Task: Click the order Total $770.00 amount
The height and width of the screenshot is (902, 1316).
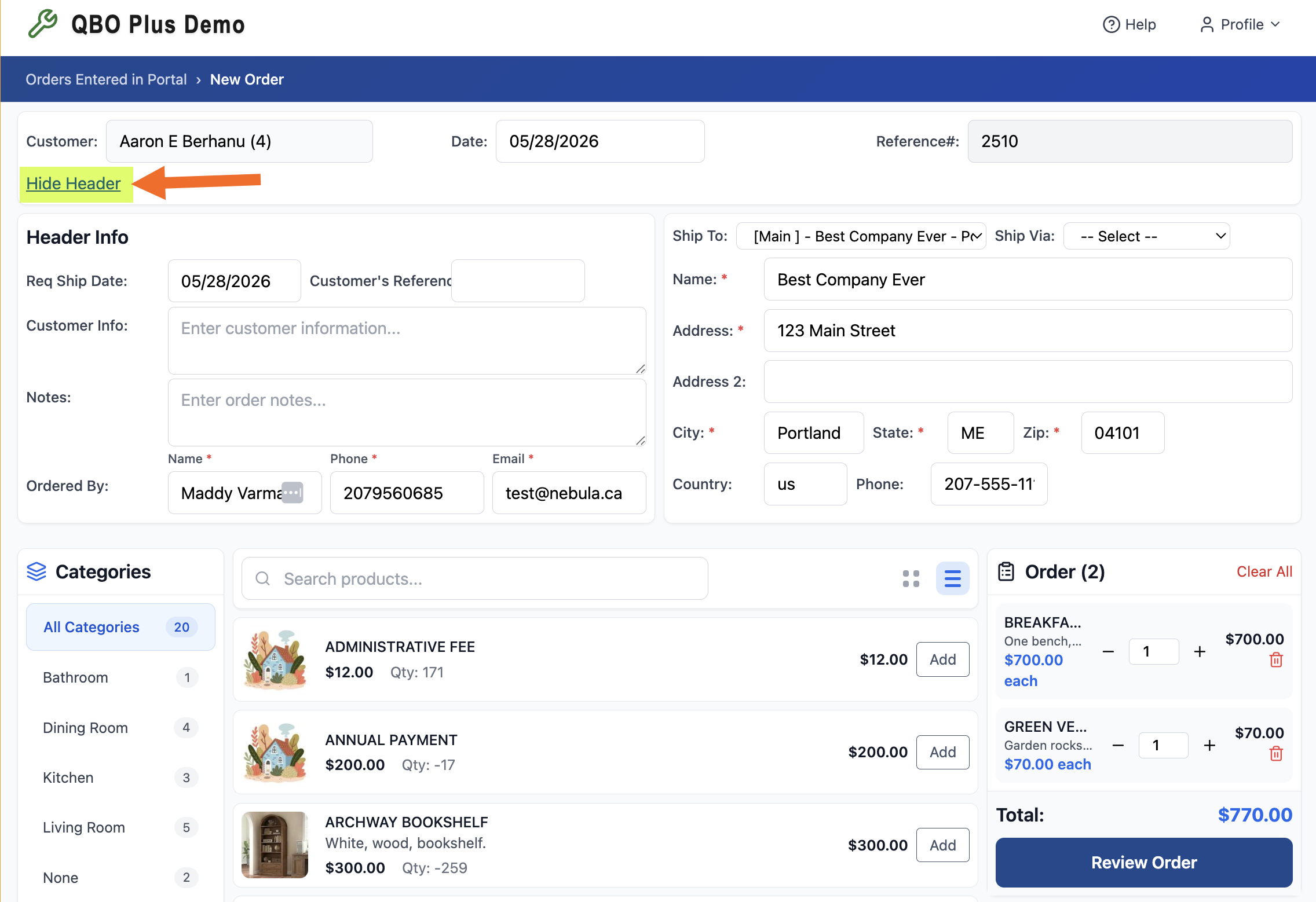Action: click(x=1255, y=815)
